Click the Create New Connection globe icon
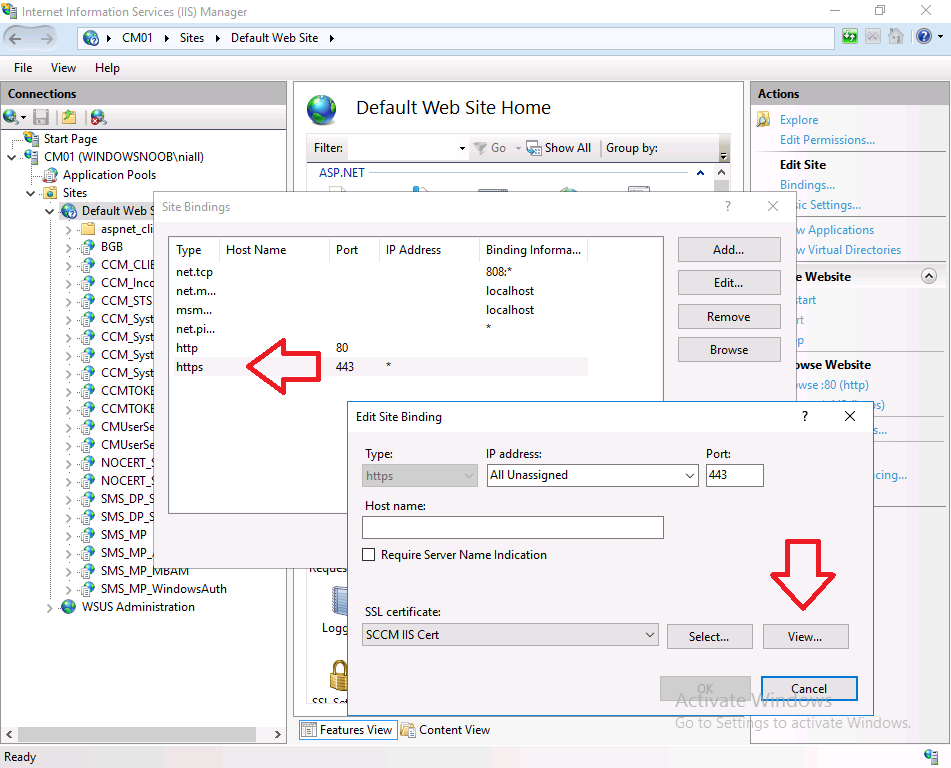This screenshot has height=768, width=951. (x=10, y=117)
